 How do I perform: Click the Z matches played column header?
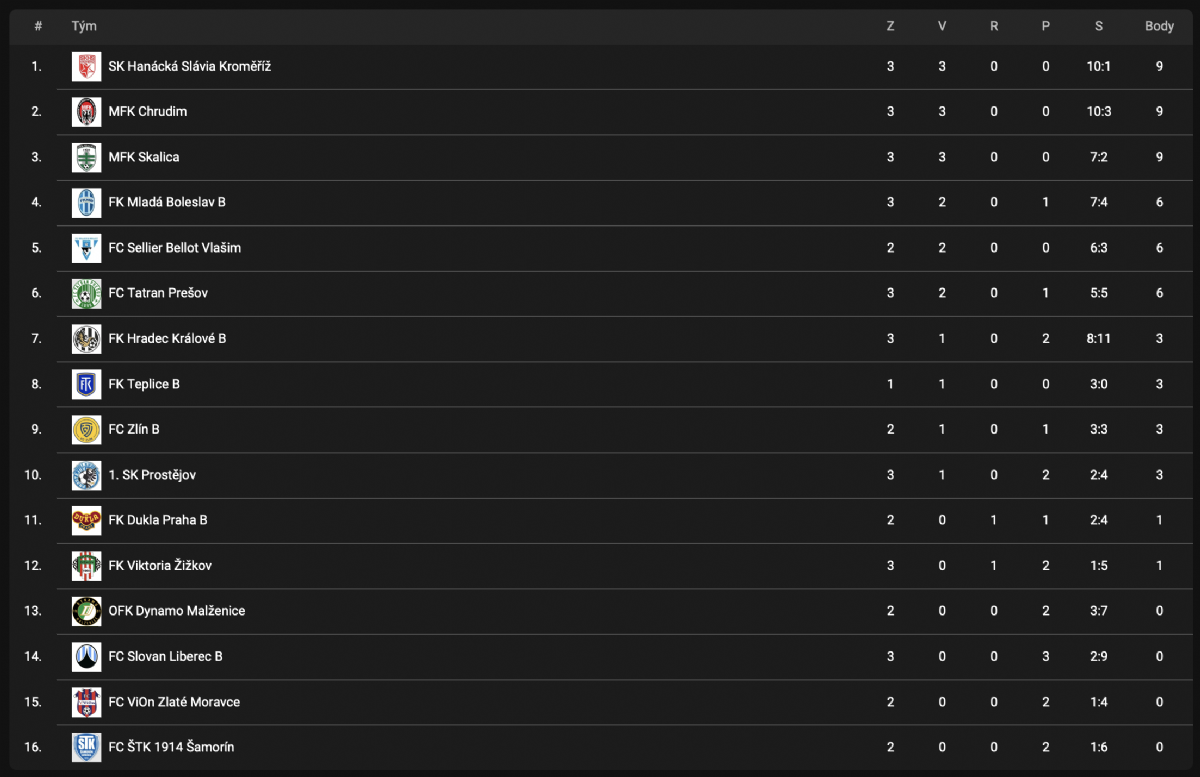(890, 26)
